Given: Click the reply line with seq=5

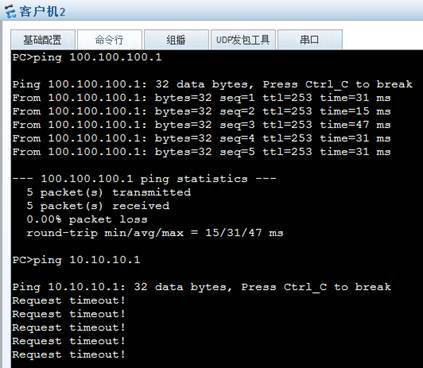Looking at the screenshot, I should 201,152.
